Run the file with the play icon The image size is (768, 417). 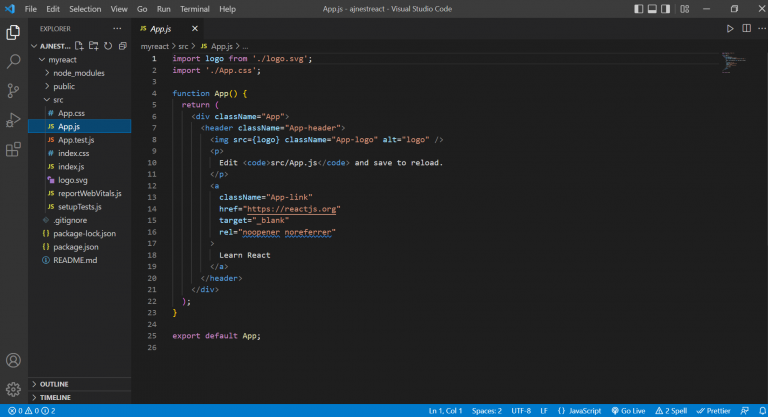[730, 29]
